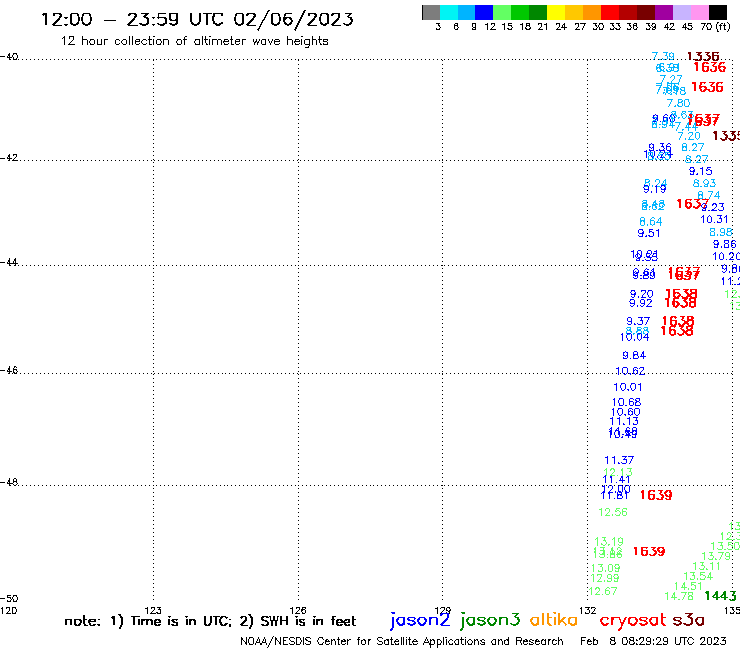
Task: Click the "70 (ft)" scale label
Action: [x=715, y=26]
